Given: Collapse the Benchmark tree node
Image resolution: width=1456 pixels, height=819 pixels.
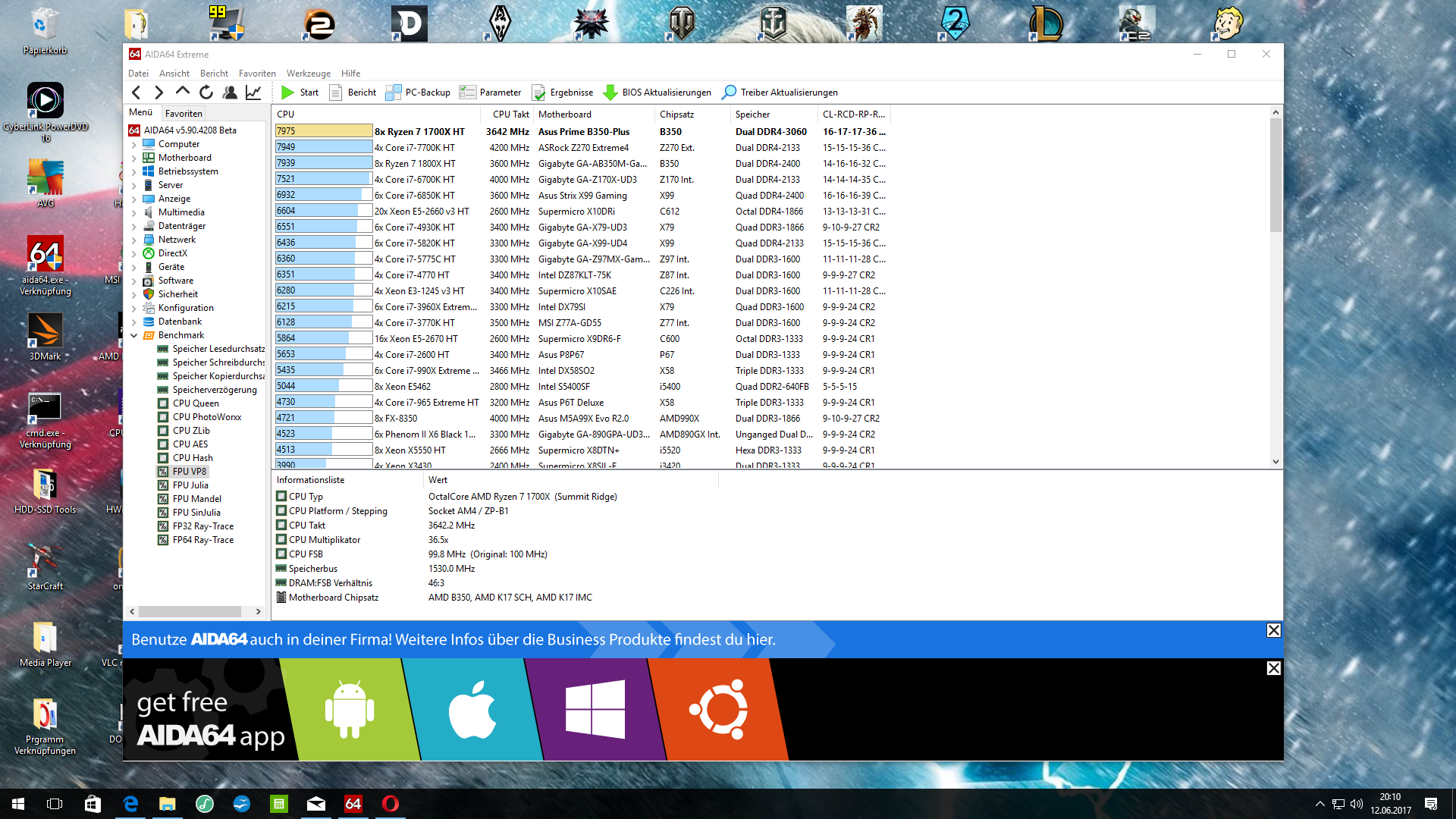Looking at the screenshot, I should coord(134,335).
